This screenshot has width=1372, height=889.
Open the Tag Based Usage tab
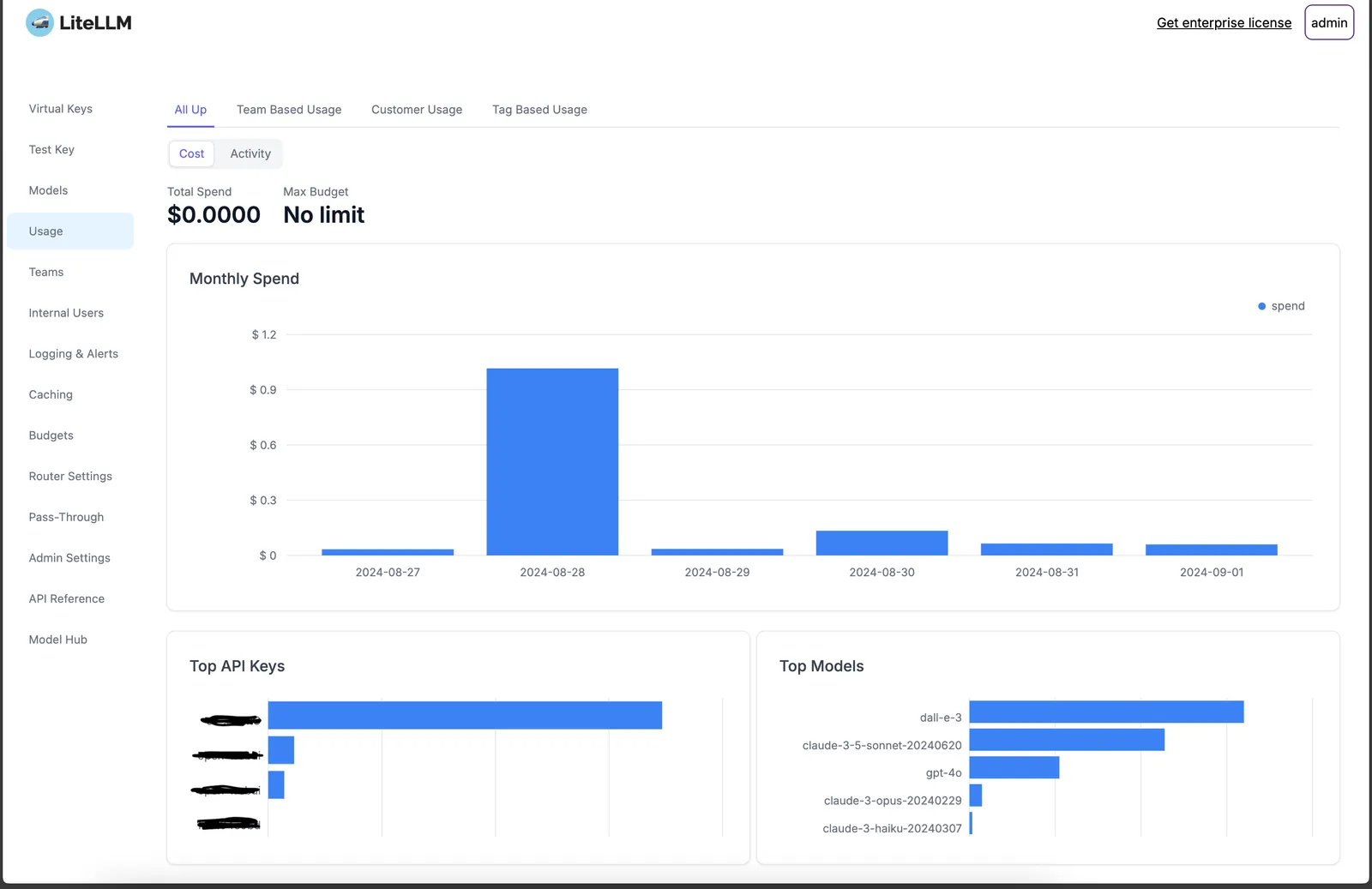539,110
